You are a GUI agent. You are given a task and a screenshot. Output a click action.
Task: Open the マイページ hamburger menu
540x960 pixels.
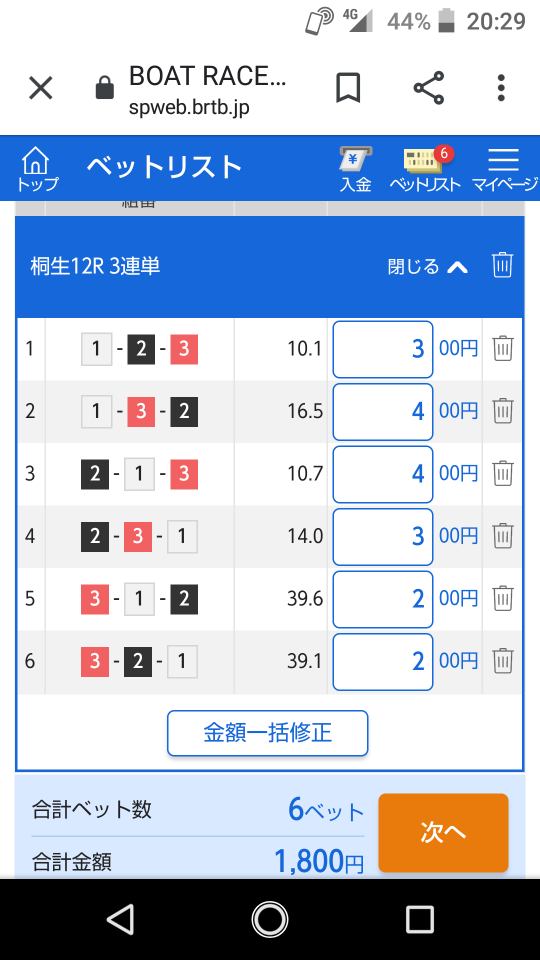tap(504, 169)
